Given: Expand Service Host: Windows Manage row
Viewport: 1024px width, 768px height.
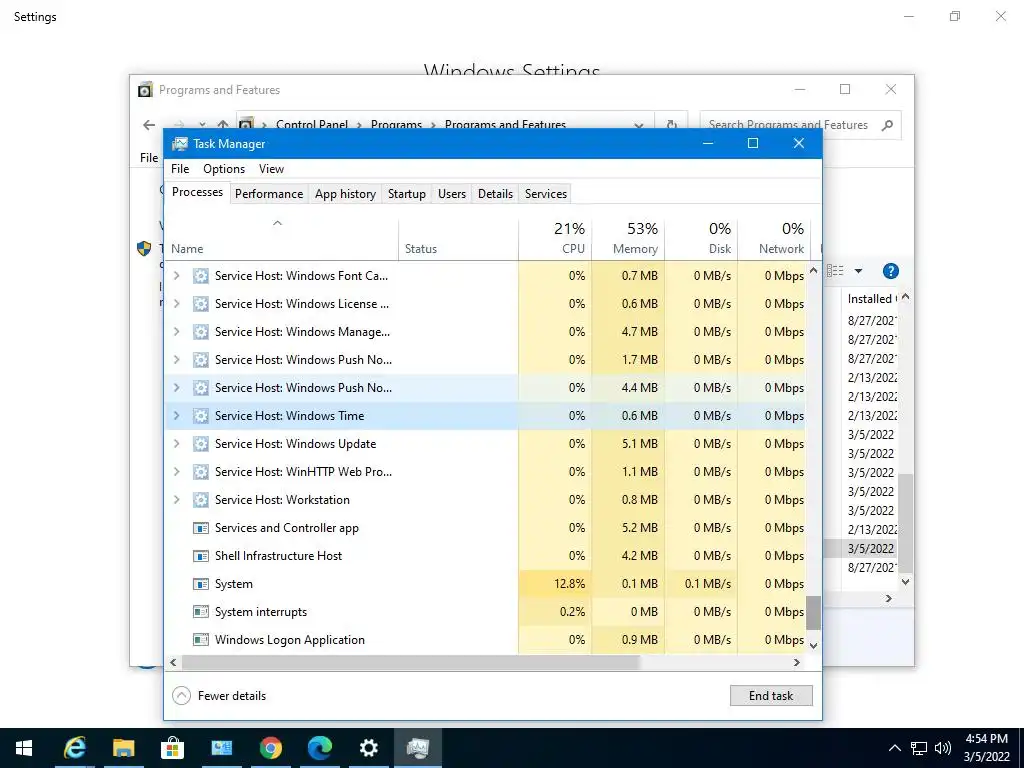Looking at the screenshot, I should point(176,332).
